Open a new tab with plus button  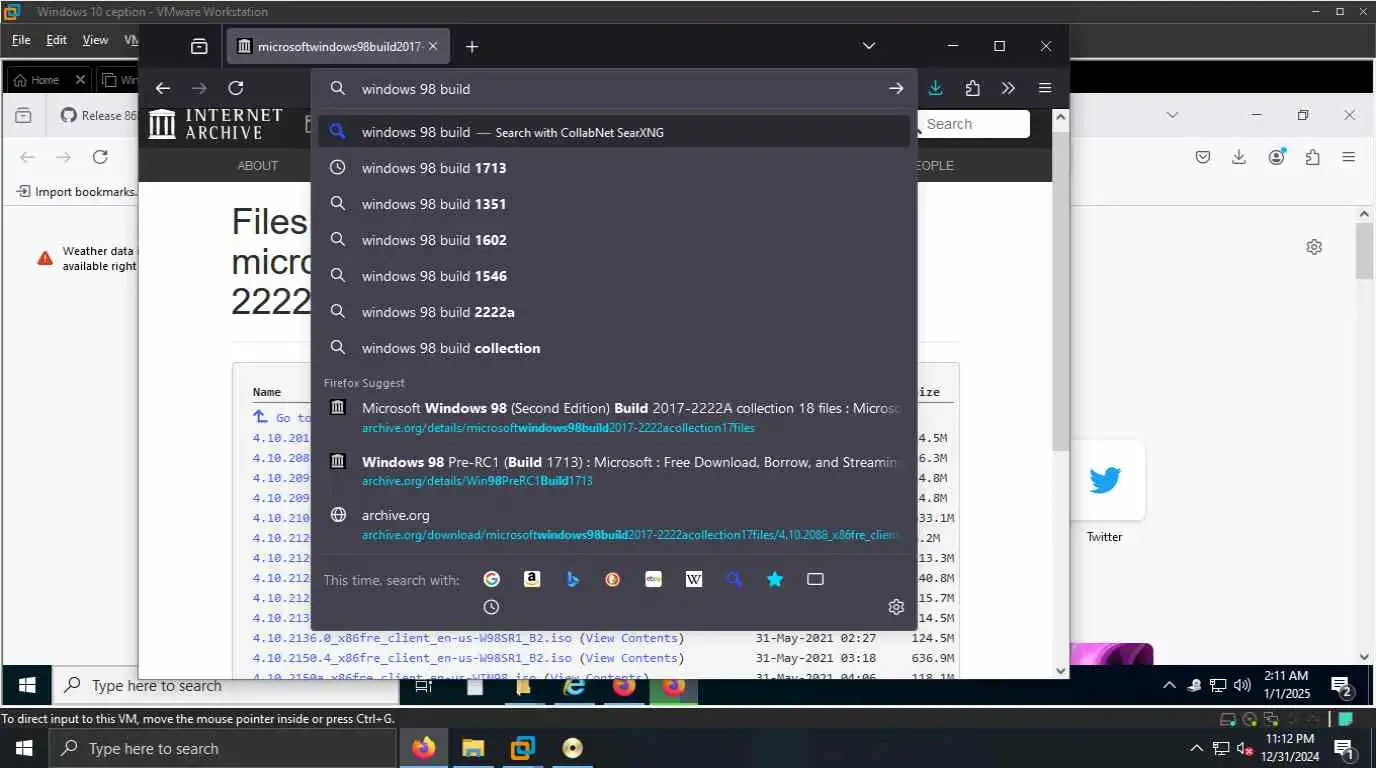472,46
